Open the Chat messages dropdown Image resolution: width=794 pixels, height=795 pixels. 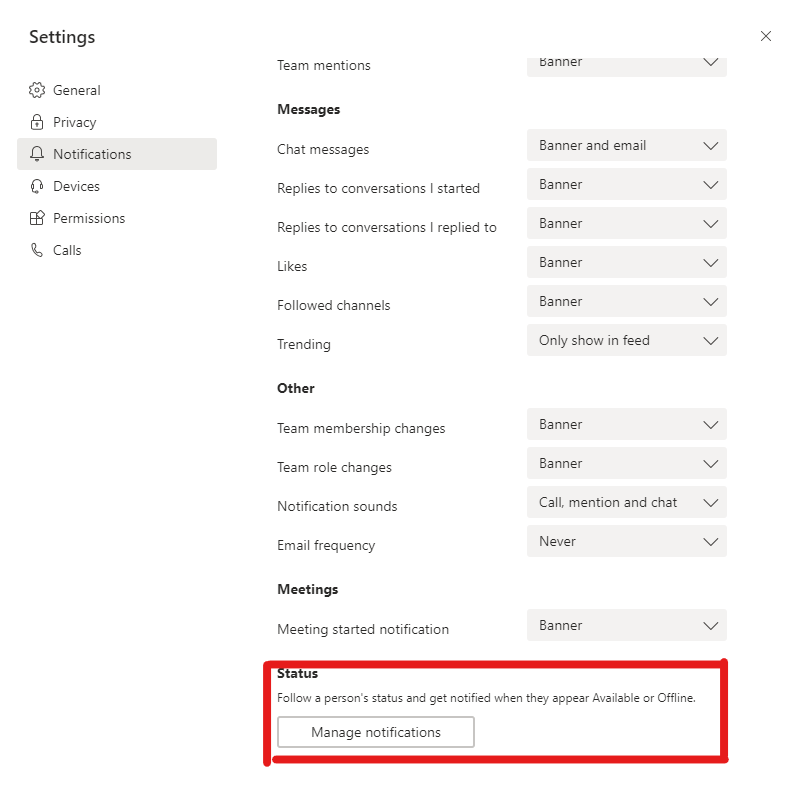626,145
